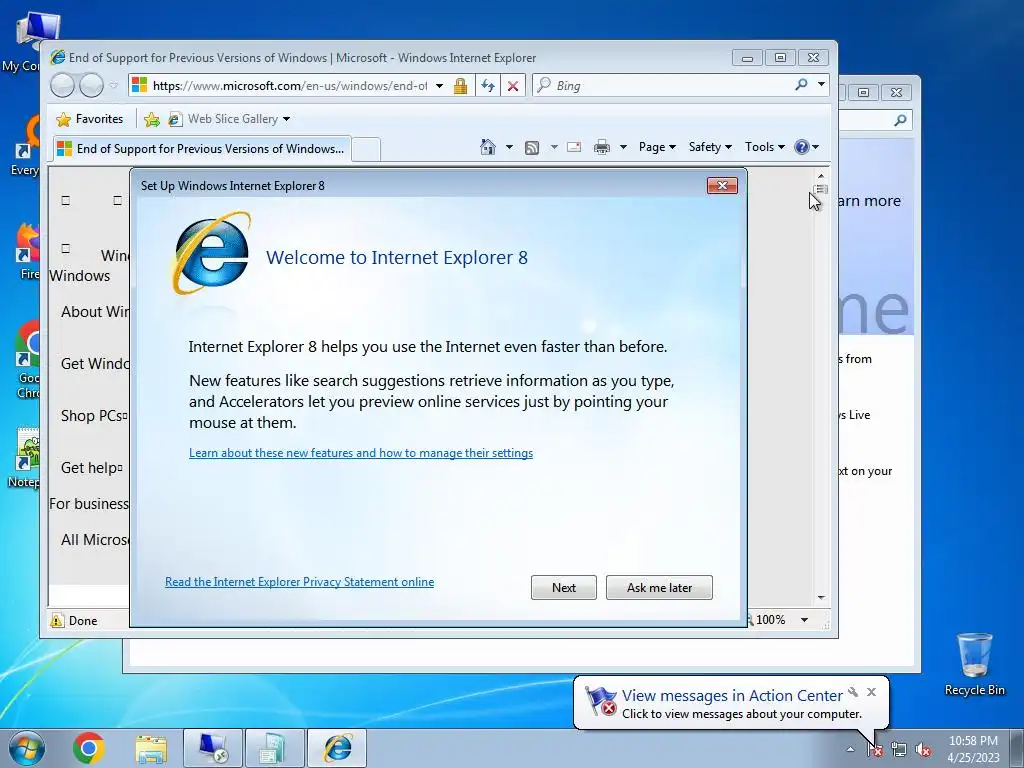Click the Print icon

point(601,148)
